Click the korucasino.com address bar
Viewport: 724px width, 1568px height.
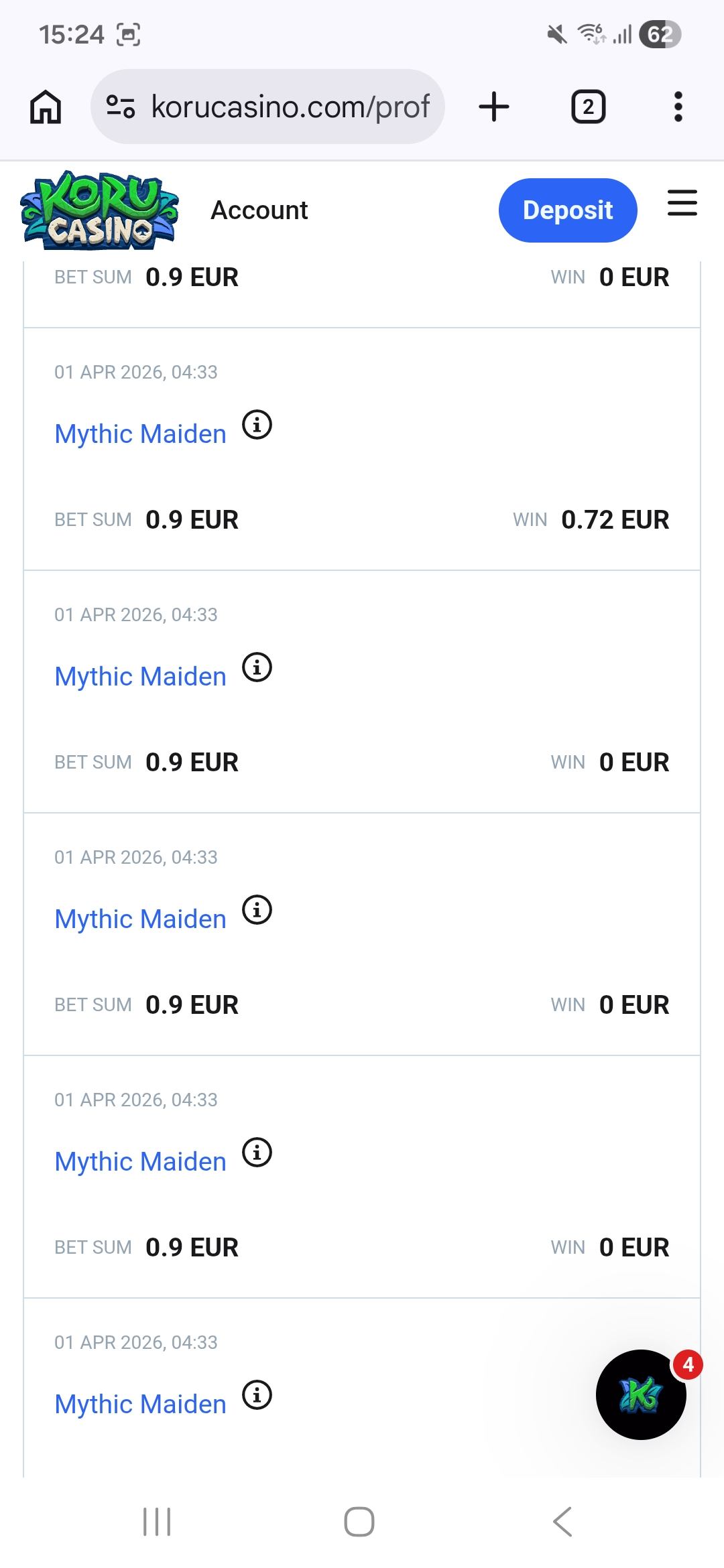(x=290, y=107)
